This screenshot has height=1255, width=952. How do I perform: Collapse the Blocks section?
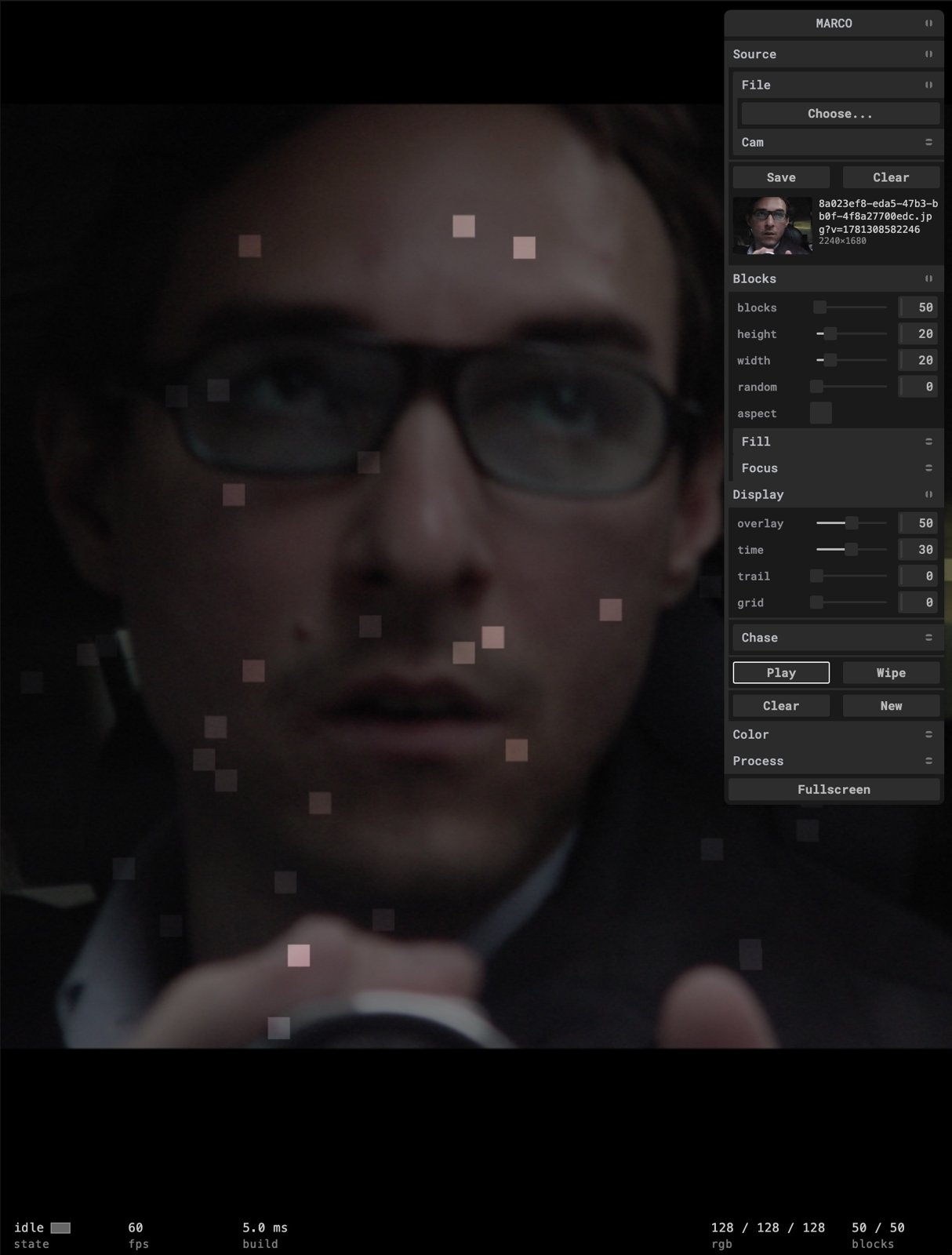tap(834, 278)
